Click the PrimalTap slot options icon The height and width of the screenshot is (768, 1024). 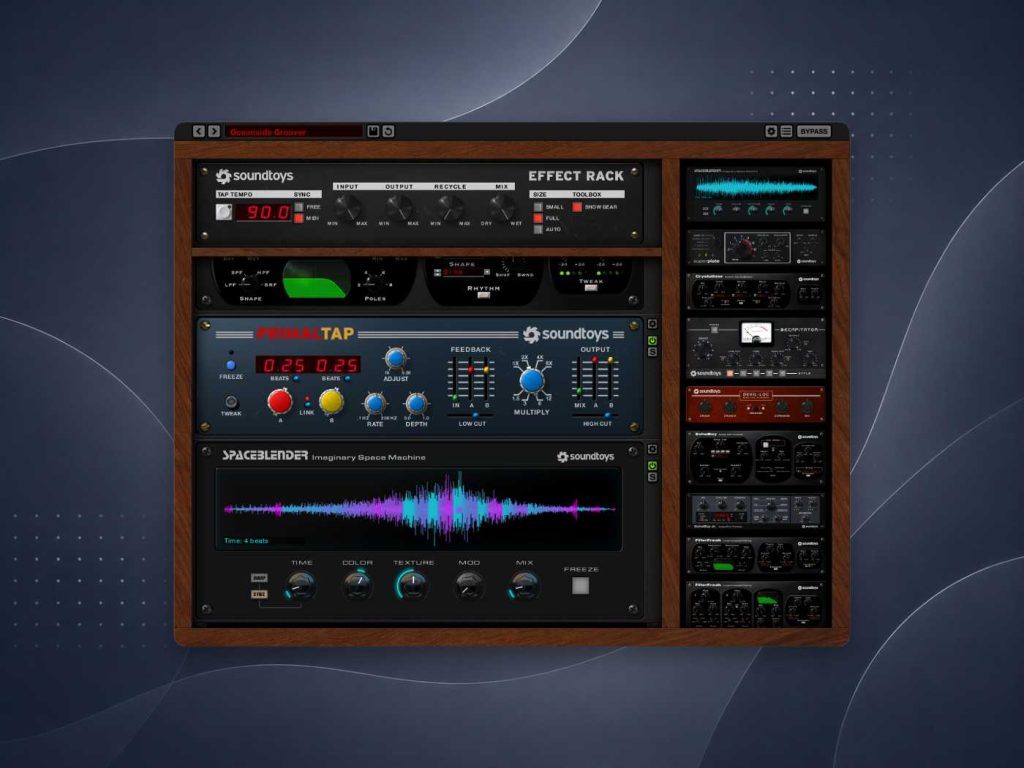(652, 324)
